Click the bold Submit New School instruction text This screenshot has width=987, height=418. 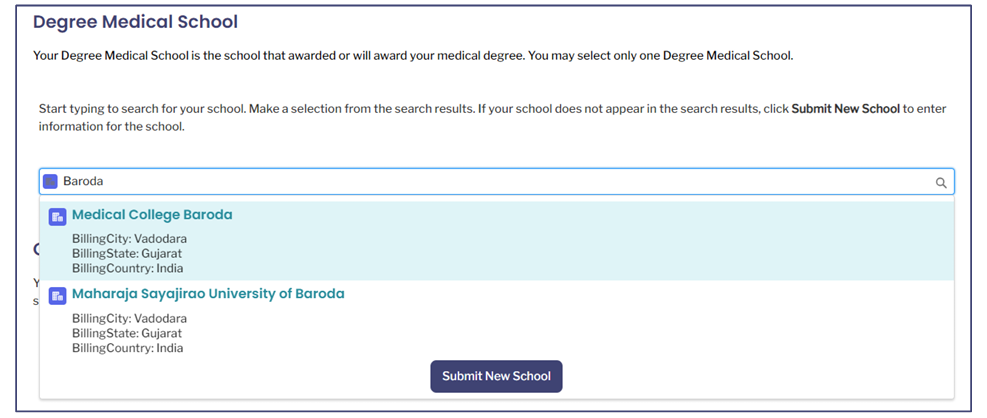pyautogui.click(x=845, y=108)
